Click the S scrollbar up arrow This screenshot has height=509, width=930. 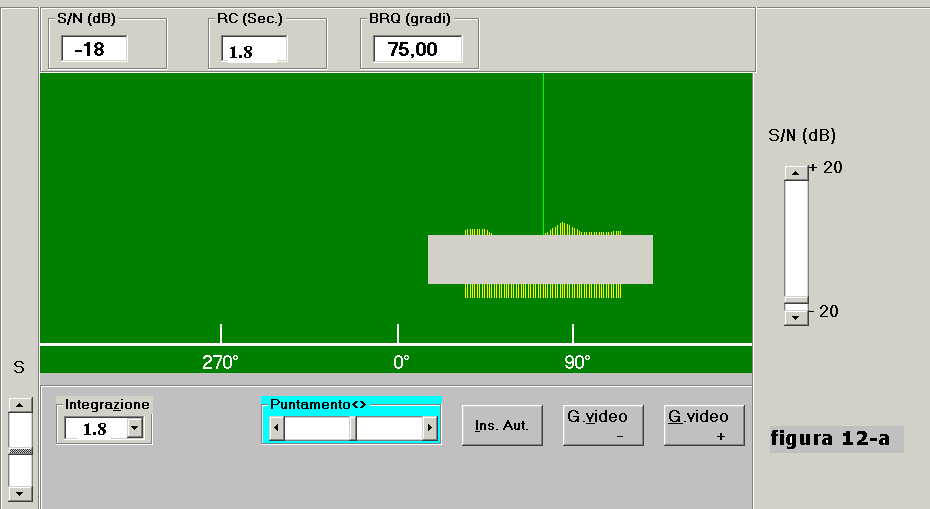coord(20,405)
